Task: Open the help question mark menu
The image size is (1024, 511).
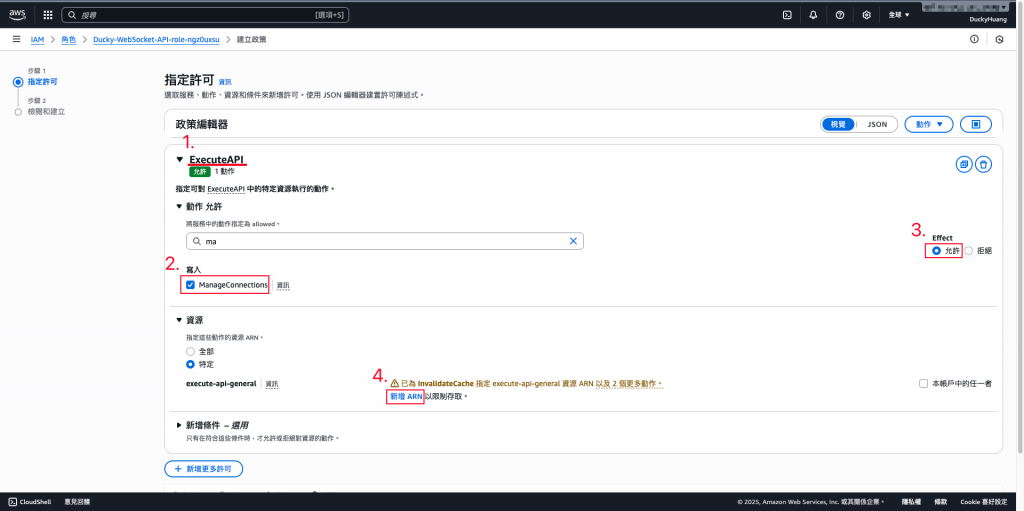Action: click(x=840, y=14)
